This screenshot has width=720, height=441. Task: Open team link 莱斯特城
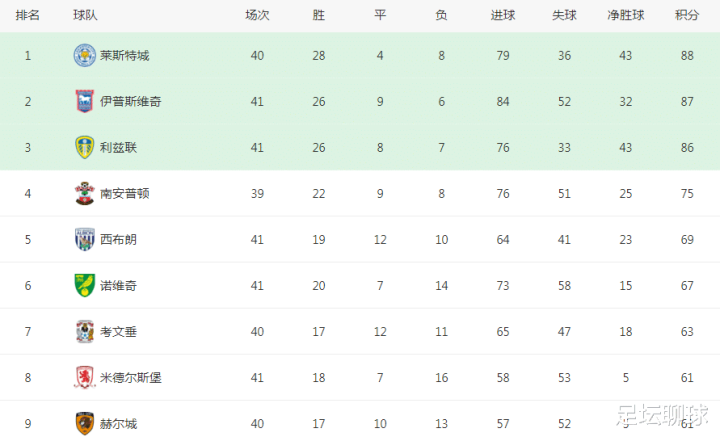coord(124,56)
